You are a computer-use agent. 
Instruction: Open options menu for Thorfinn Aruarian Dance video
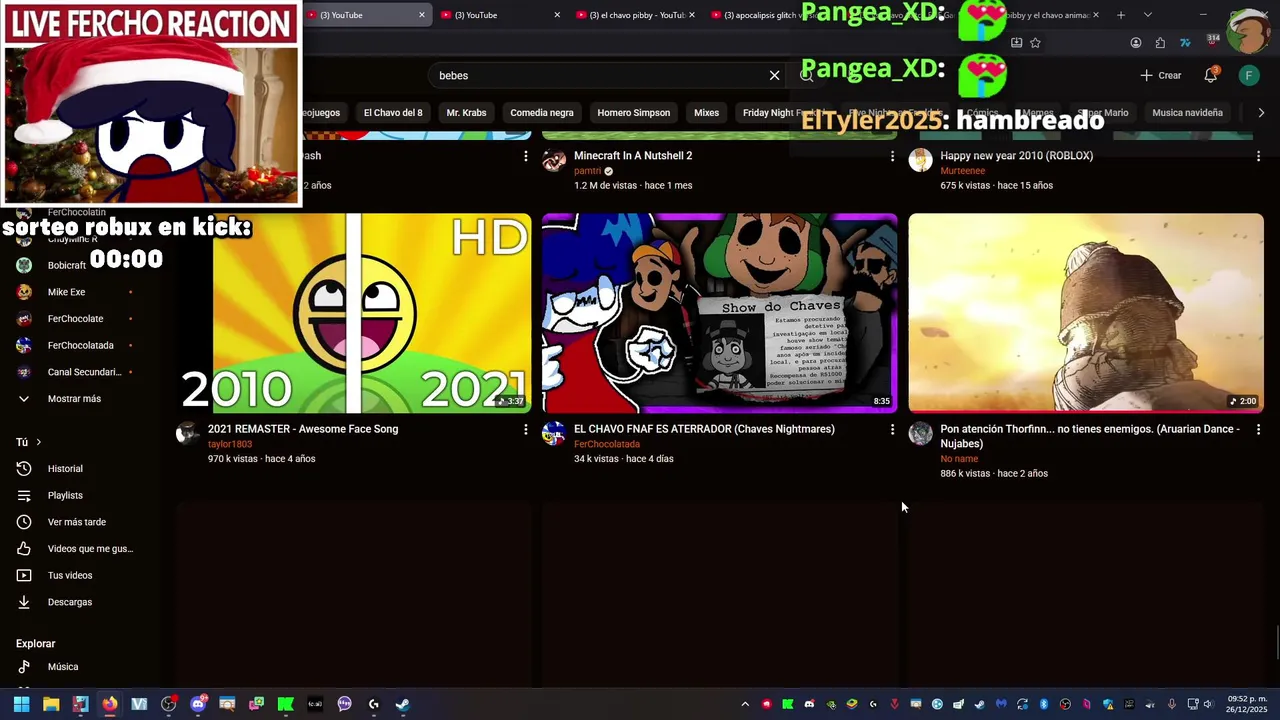click(x=1258, y=429)
